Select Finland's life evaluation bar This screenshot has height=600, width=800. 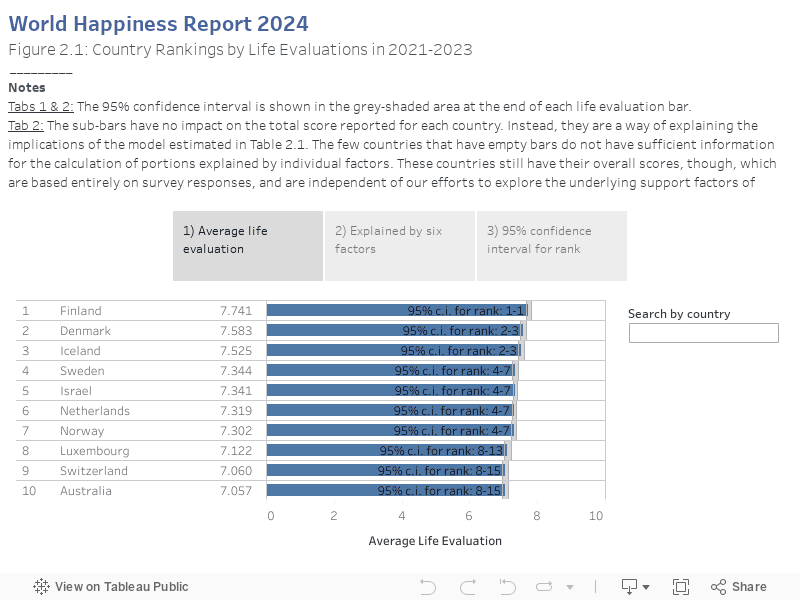[x=340, y=311]
